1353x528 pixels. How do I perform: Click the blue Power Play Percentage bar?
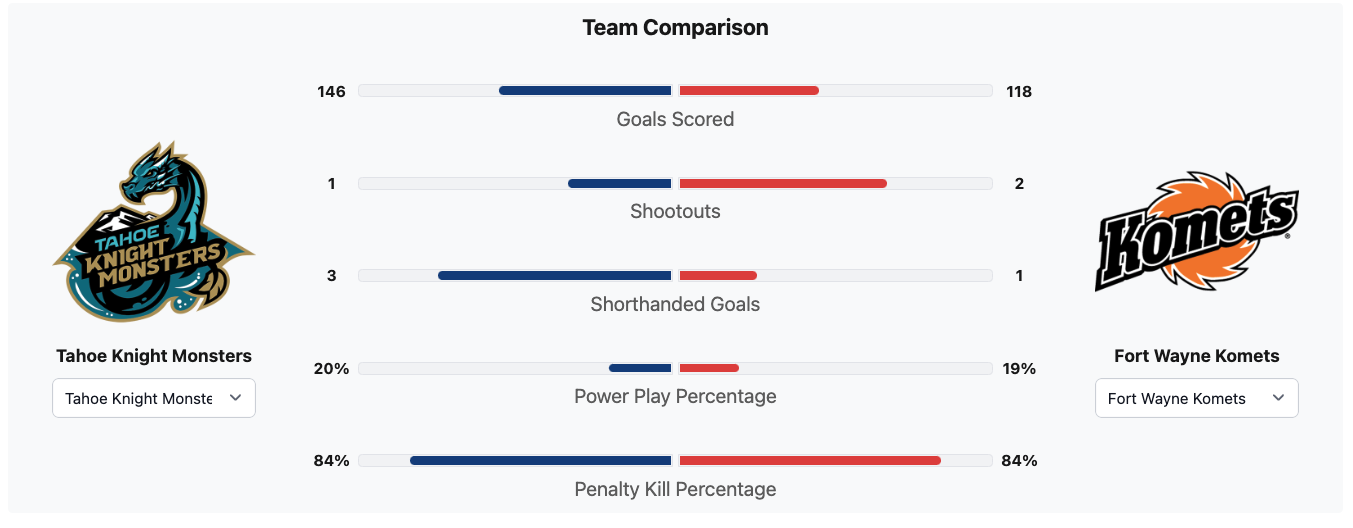[640, 368]
